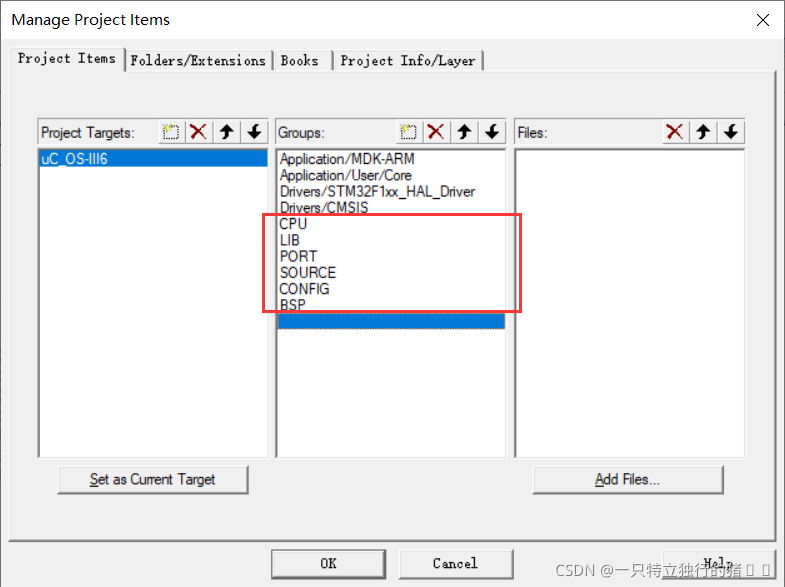Select the CPU group
This screenshot has width=785, height=587.
[391, 224]
